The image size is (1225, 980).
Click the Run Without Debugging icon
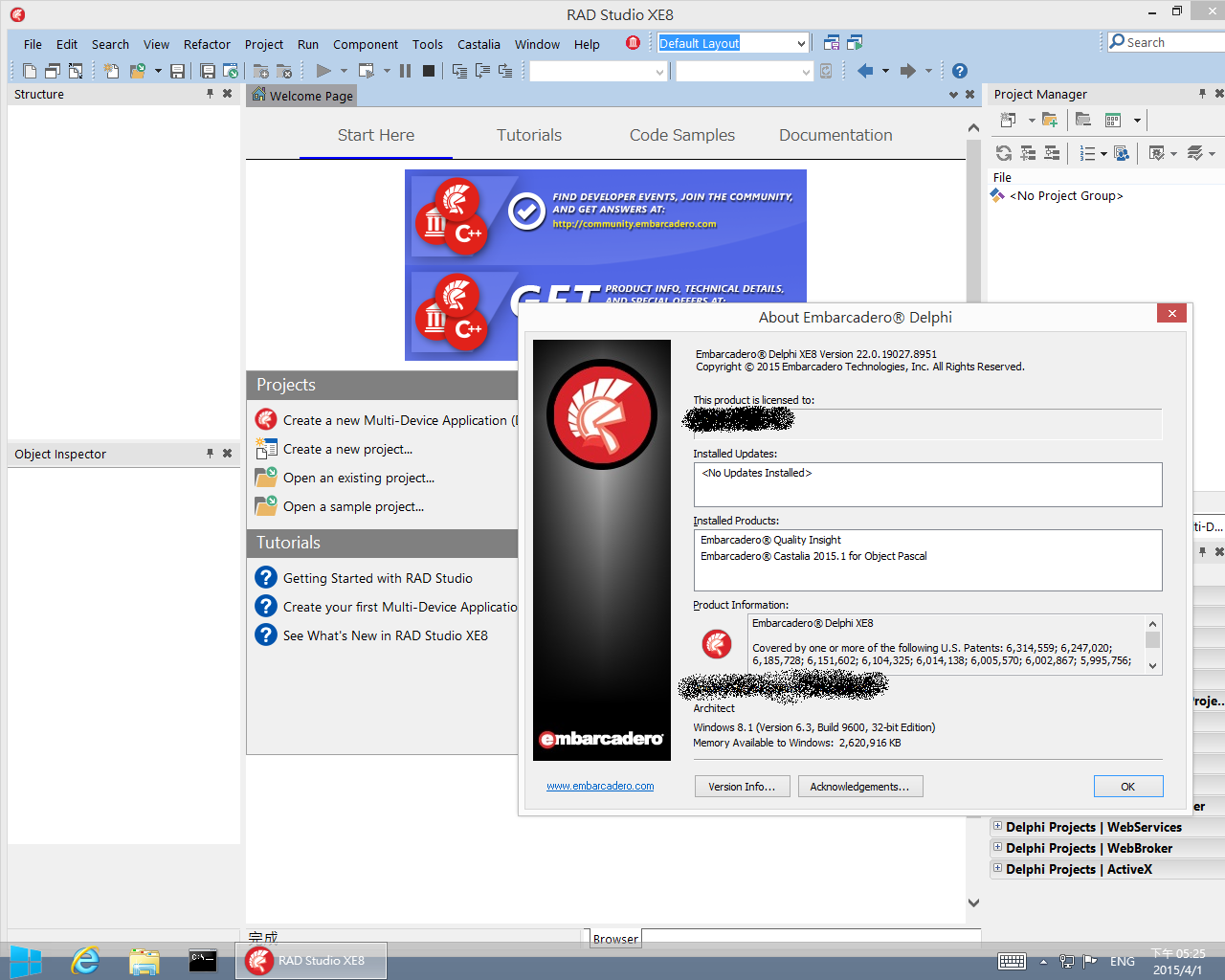366,71
